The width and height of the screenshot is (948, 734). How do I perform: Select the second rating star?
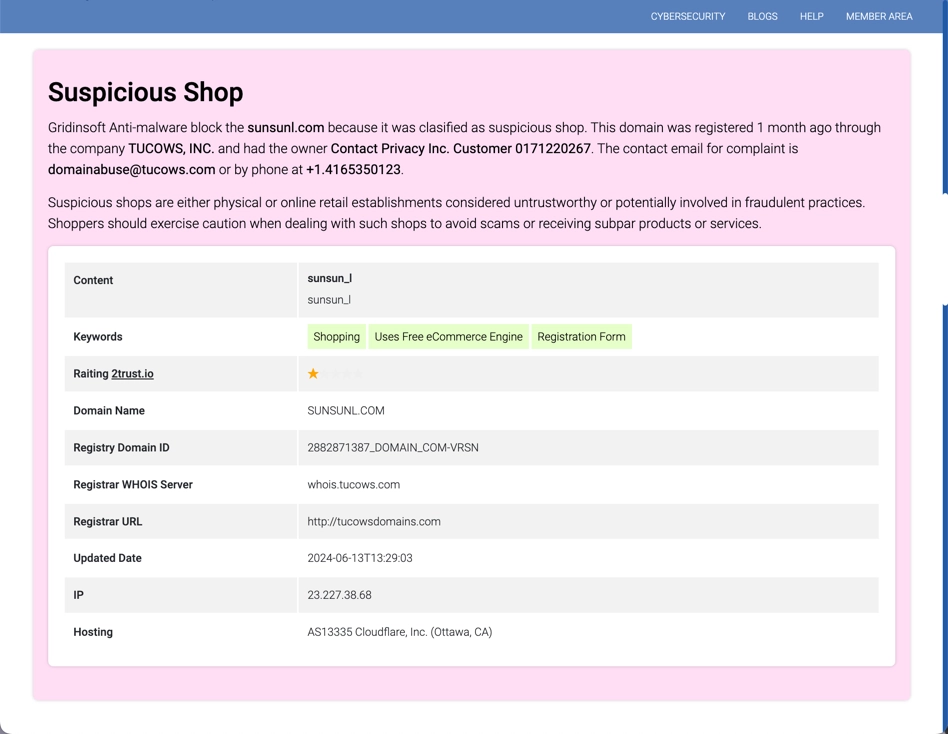click(x=326, y=373)
